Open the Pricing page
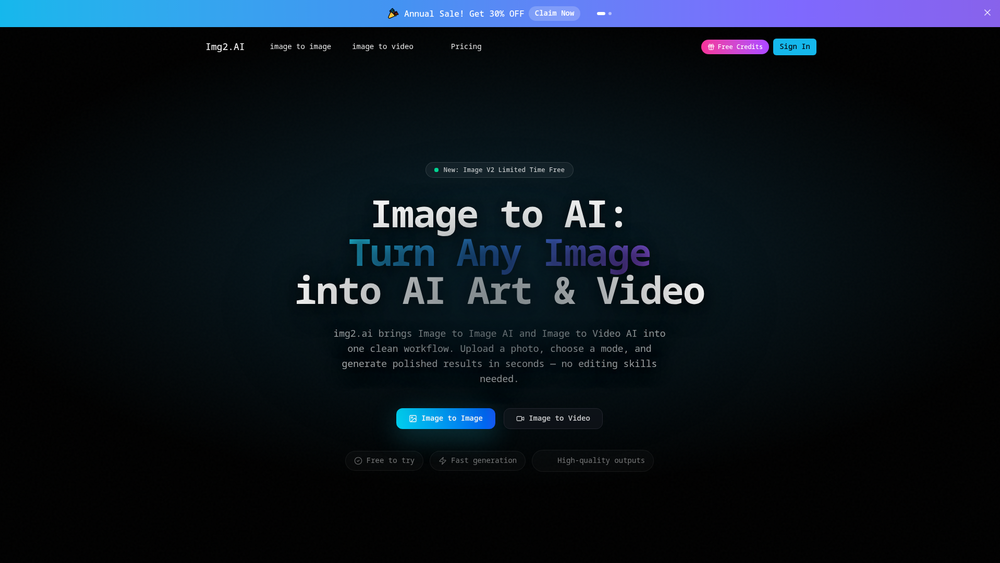Screen dimensions: 1000x563 (466, 47)
